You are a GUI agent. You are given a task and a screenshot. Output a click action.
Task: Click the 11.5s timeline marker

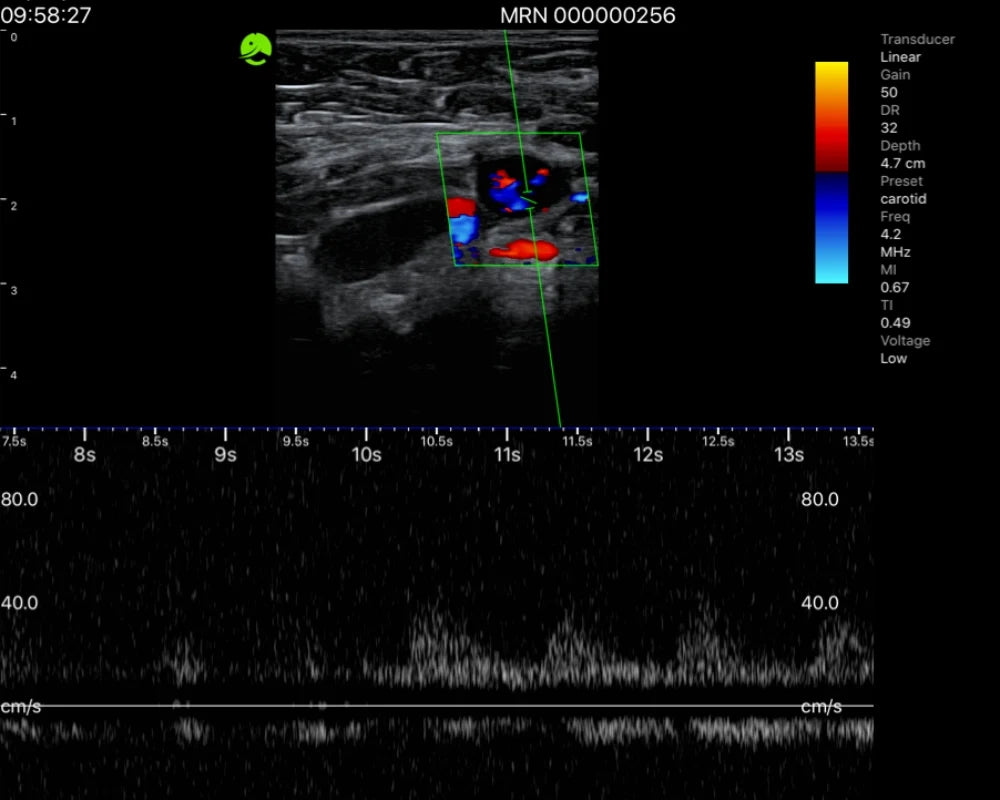pos(577,441)
